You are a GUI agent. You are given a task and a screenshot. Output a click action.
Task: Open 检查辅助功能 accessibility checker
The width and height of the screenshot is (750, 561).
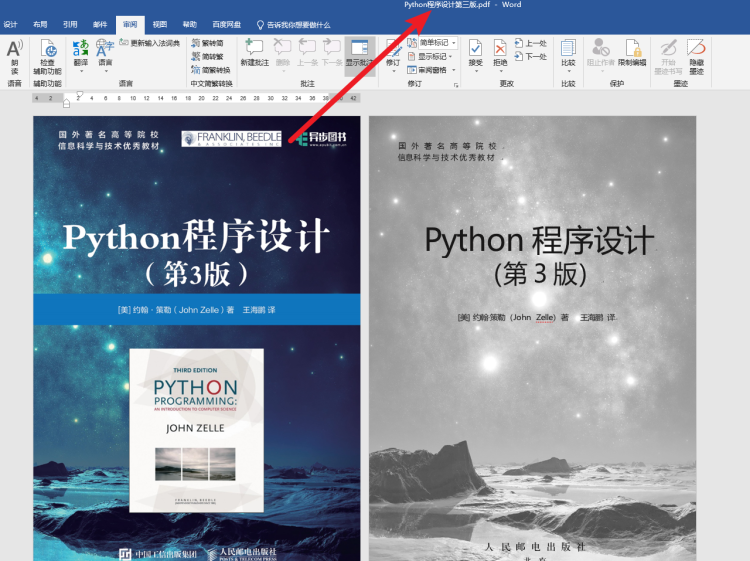[x=47, y=58]
